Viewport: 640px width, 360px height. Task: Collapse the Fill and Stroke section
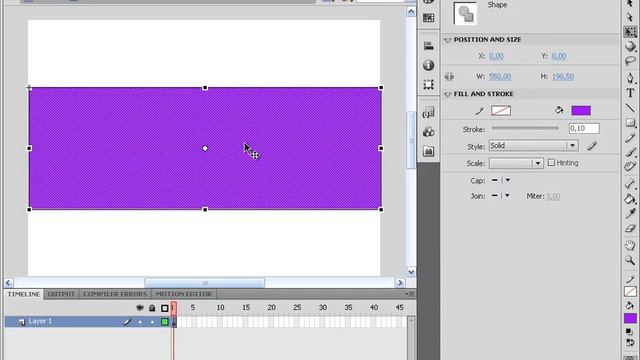[x=448, y=94]
